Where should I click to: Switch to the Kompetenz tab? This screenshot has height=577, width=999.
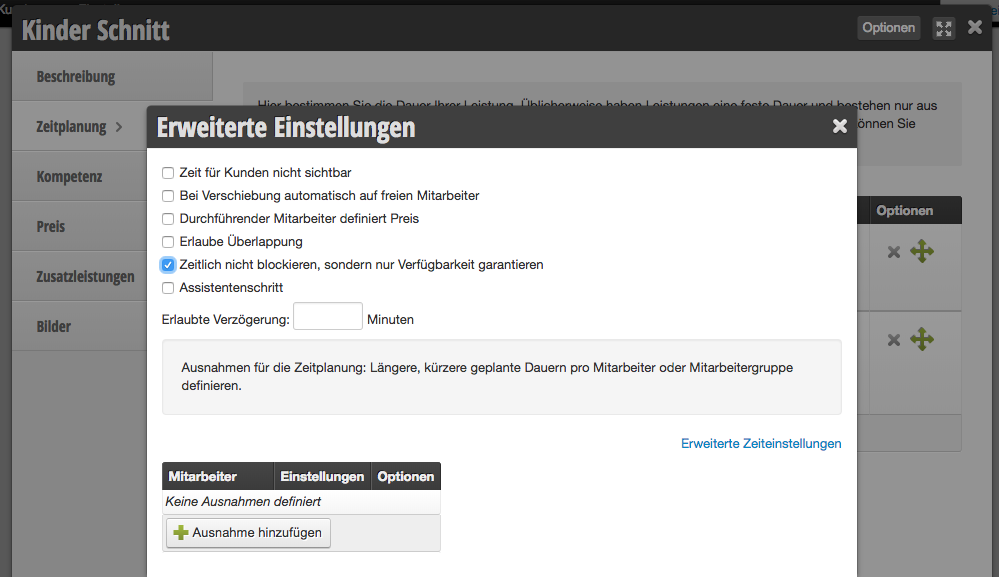80,176
